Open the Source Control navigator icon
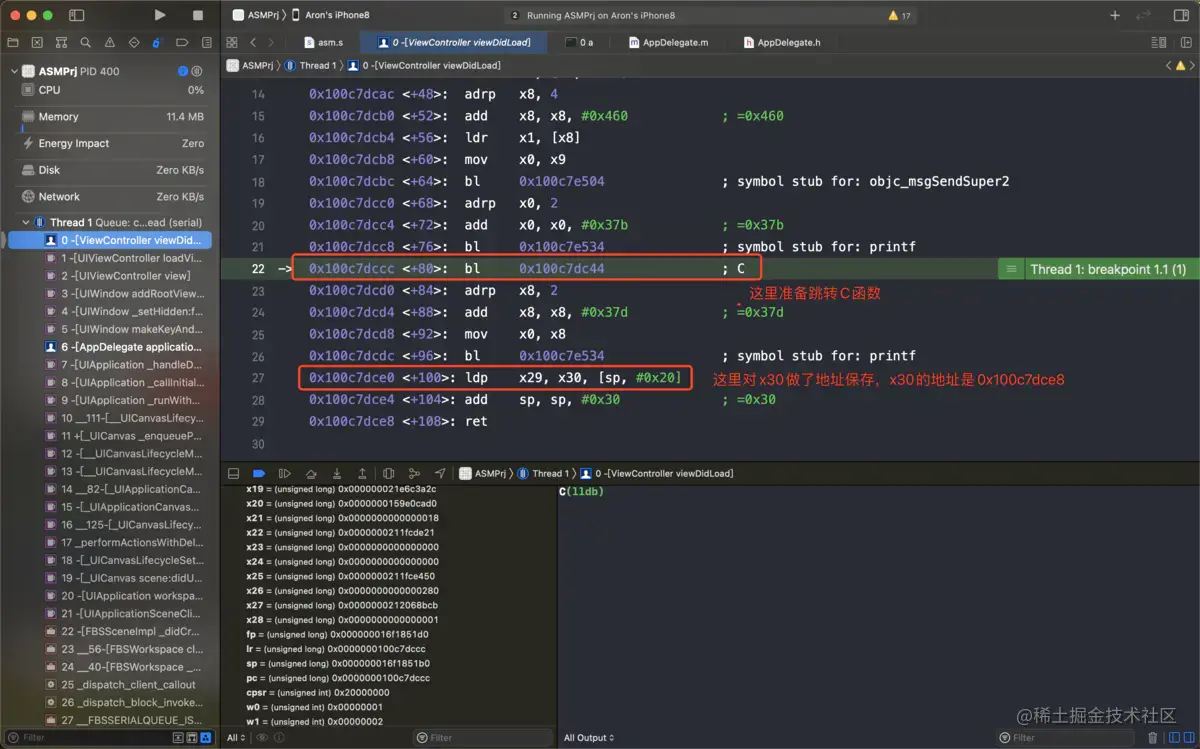The image size is (1200, 749). tap(37, 43)
